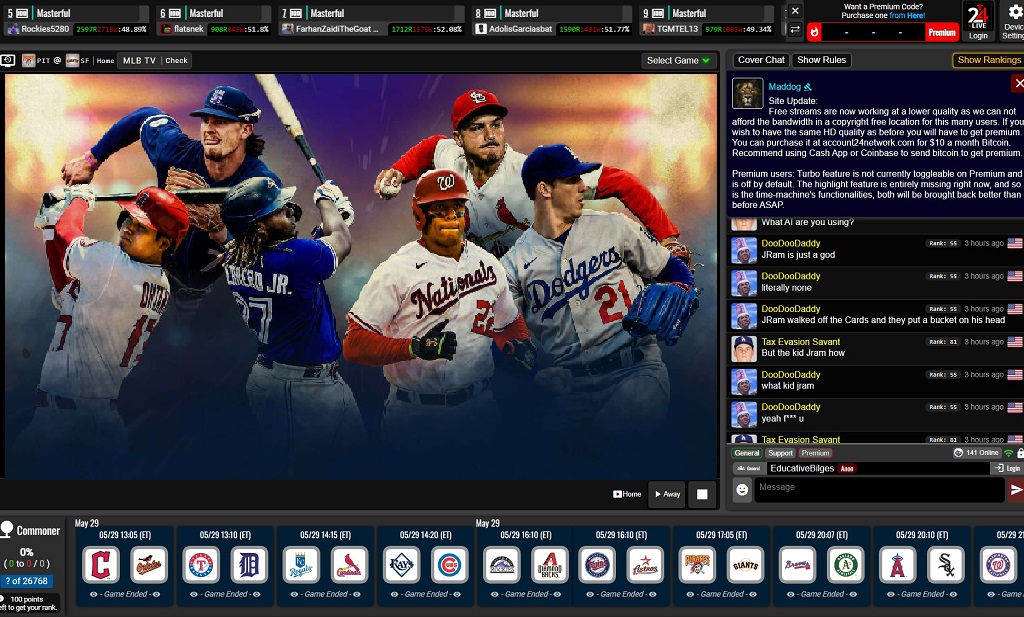Open the Pittsburgh Pirates logo in schedule
Screen dimensions: 1024x617
coord(697,565)
